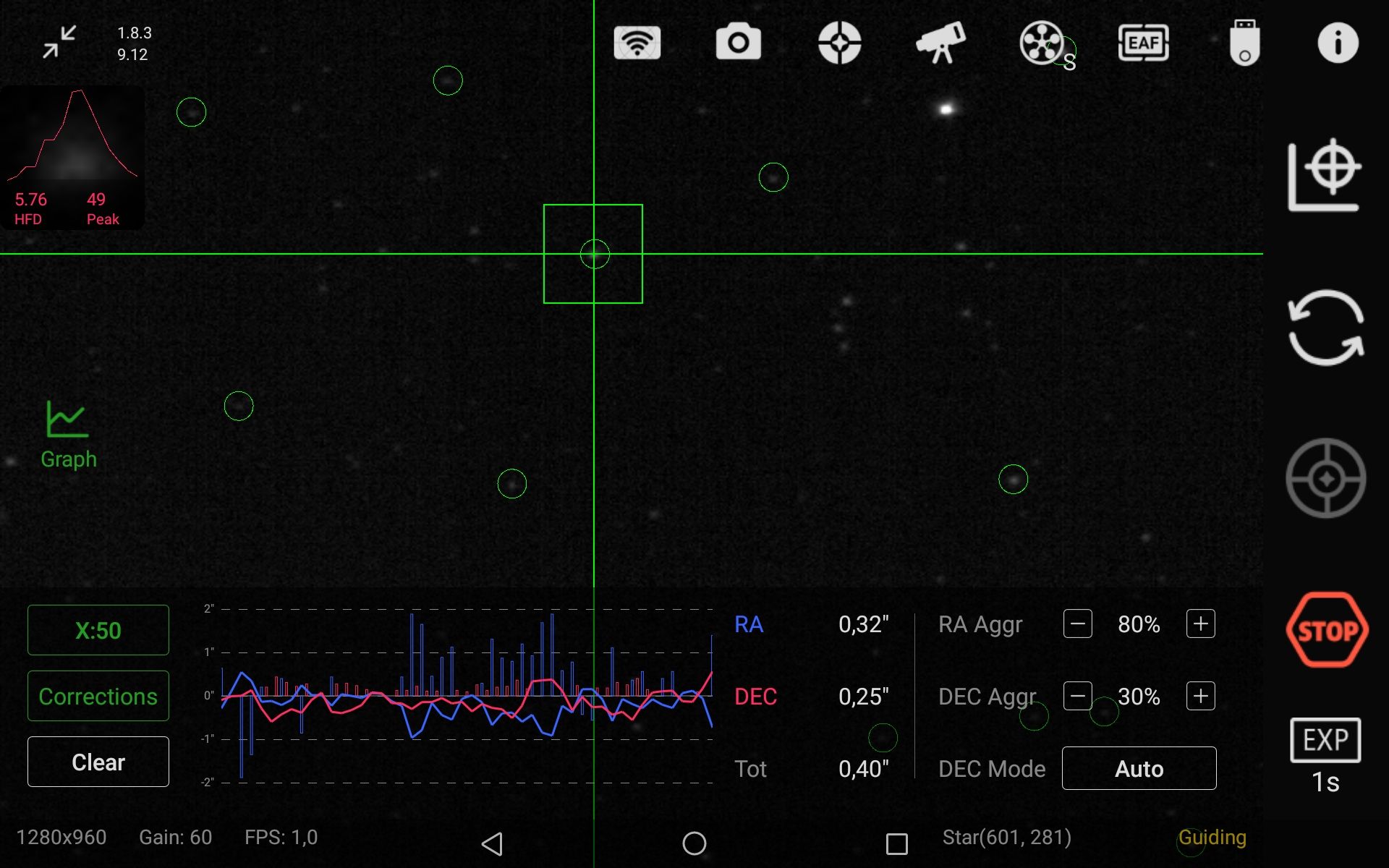
Task: Tap the Android home navigation button
Action: click(694, 843)
